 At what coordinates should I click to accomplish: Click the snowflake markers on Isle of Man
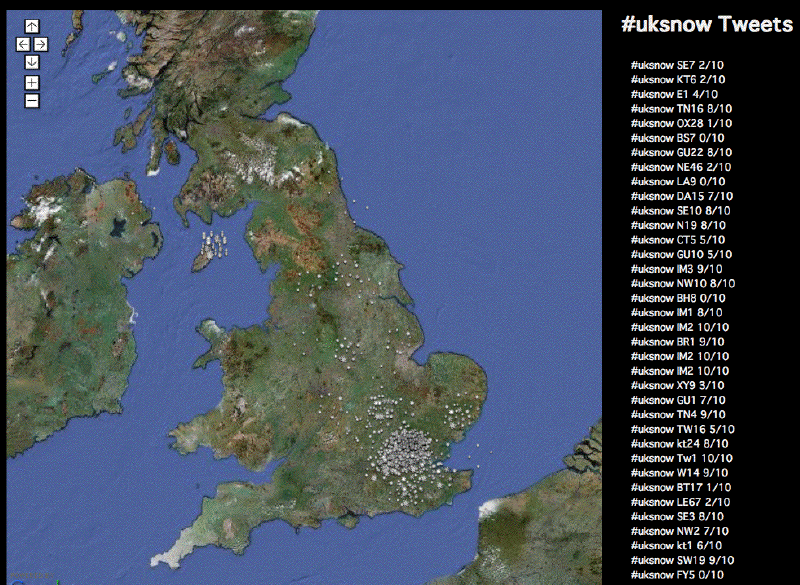214,244
